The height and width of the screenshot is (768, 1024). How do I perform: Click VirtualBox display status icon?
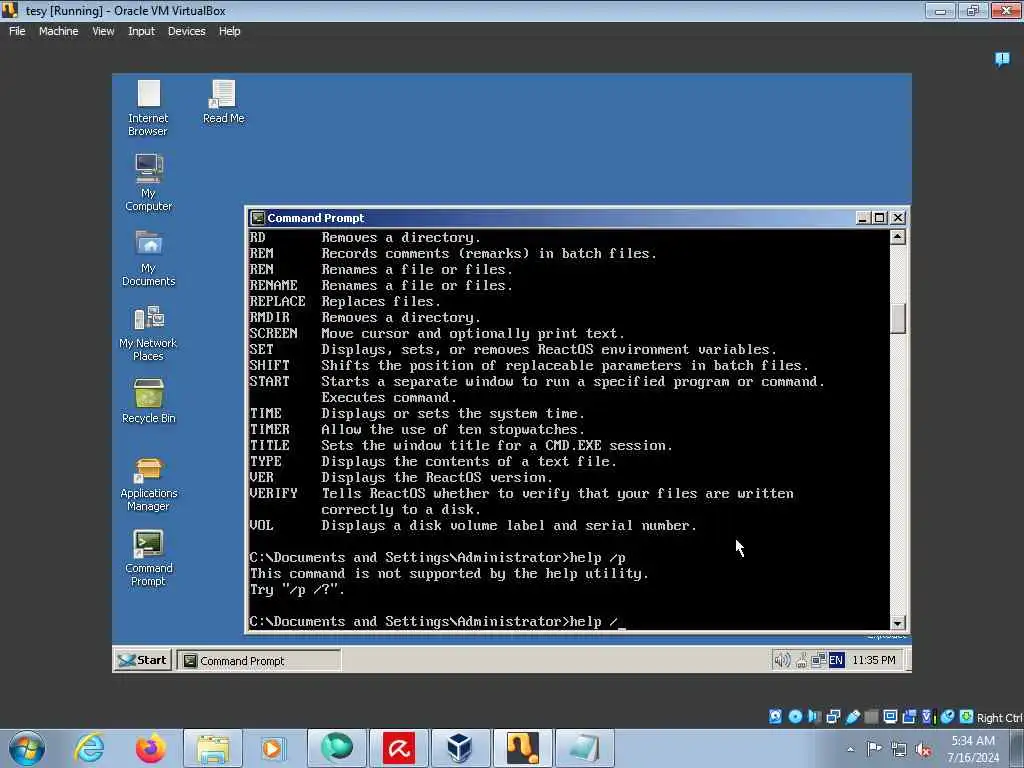click(890, 716)
